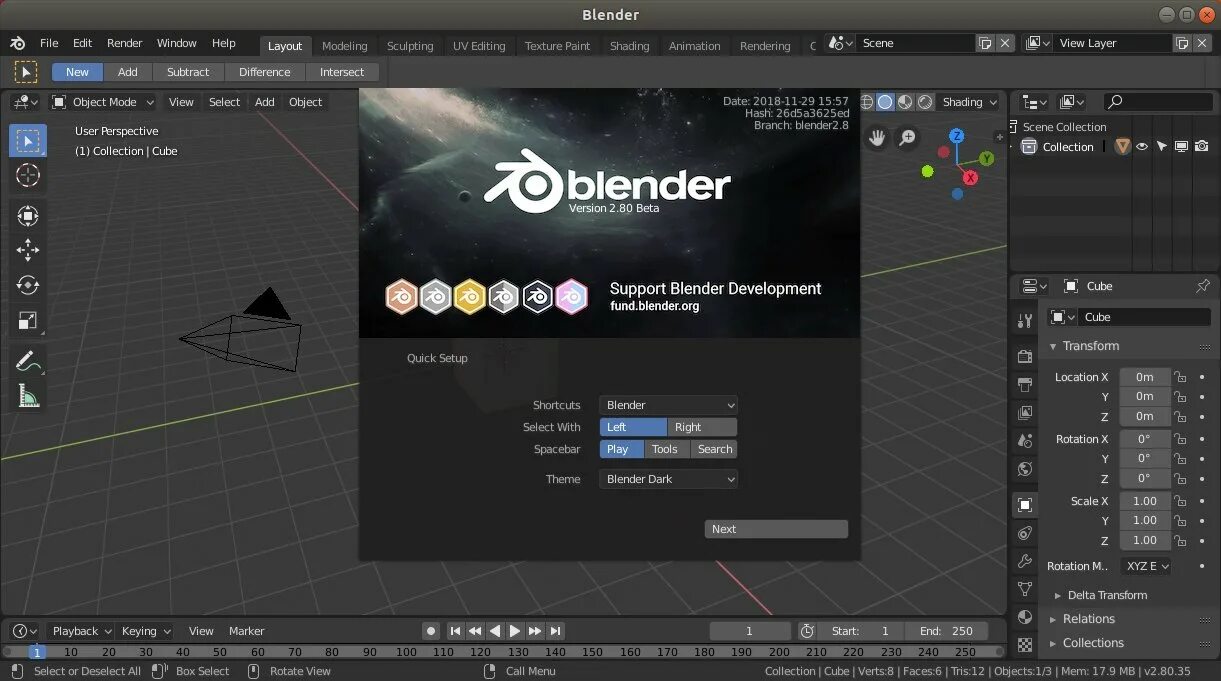Jump to the timeline end frame button
Image resolution: width=1221 pixels, height=681 pixels.
click(x=556, y=631)
